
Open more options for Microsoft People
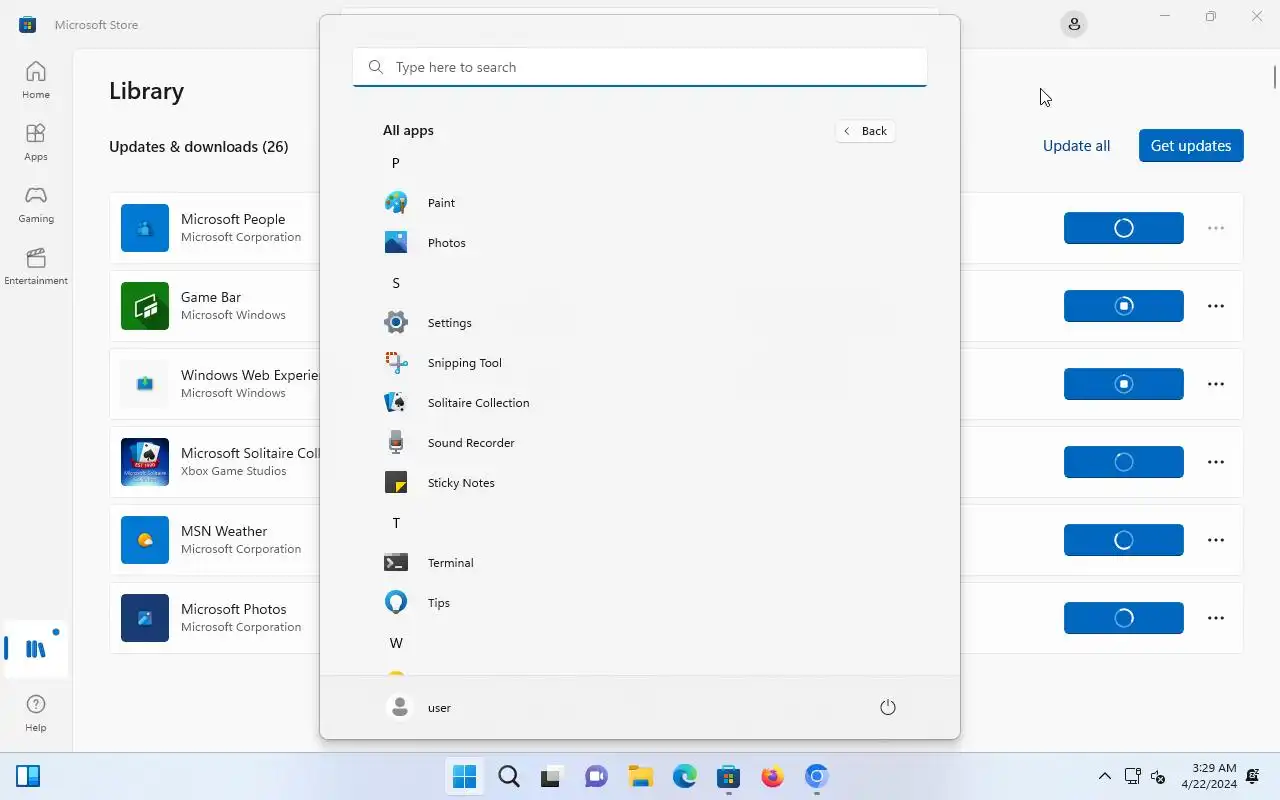click(1216, 228)
